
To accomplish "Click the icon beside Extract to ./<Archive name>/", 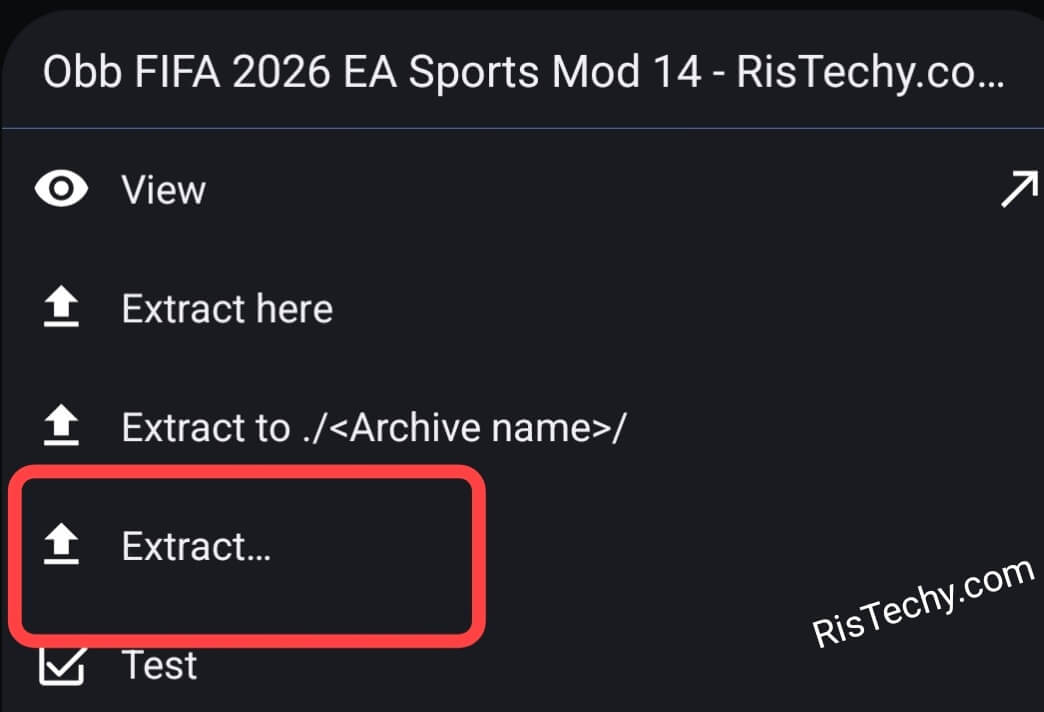I will [x=62, y=428].
